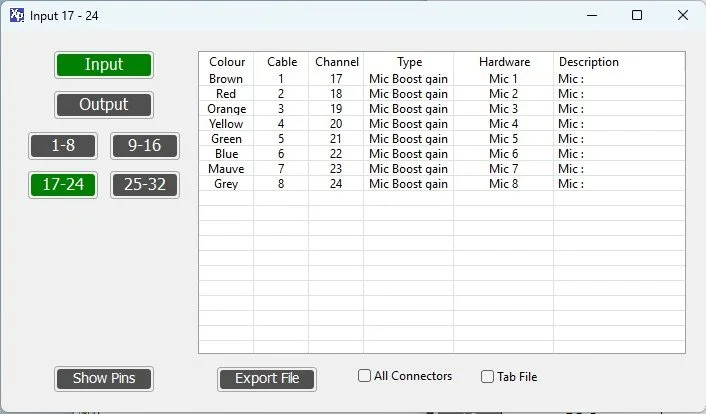Click the Colour column header

(x=227, y=62)
